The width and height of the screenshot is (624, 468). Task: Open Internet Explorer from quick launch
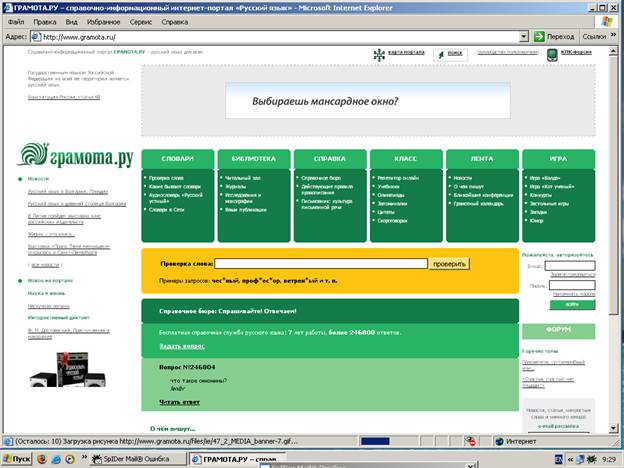coord(56,459)
